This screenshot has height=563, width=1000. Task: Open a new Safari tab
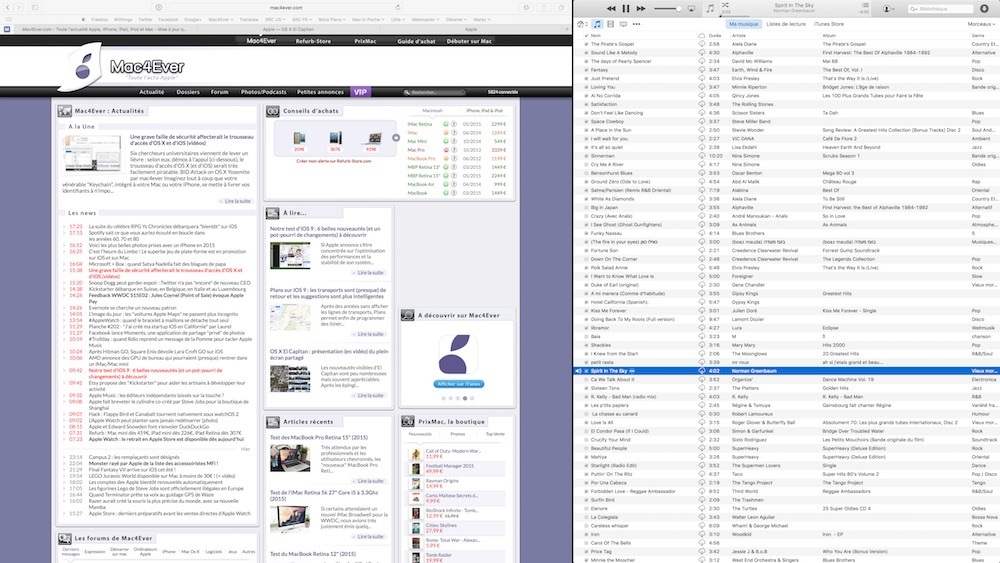[x=567, y=29]
